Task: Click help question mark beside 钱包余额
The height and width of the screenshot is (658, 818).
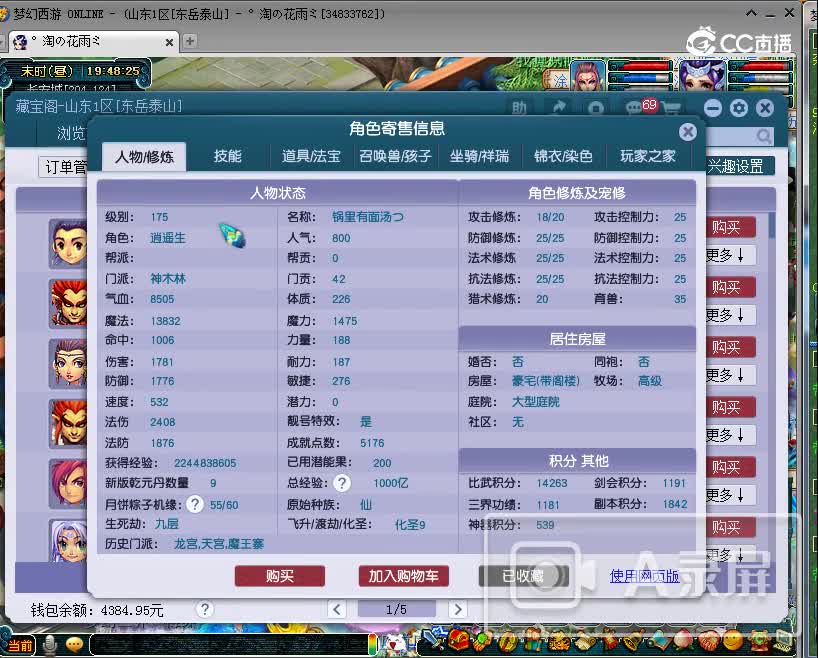Action: pyautogui.click(x=205, y=609)
